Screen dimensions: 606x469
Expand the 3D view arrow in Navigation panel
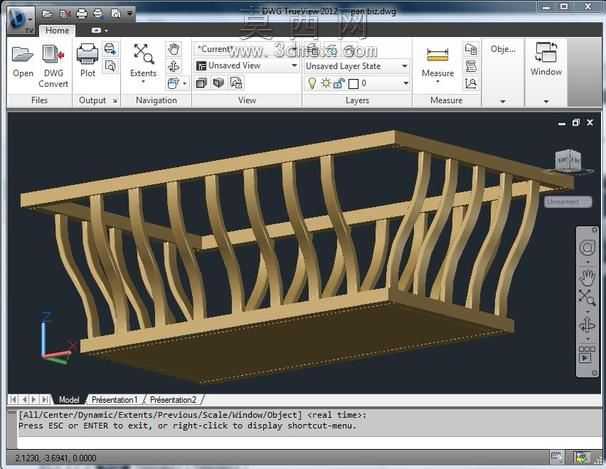pyautogui.click(x=185, y=83)
